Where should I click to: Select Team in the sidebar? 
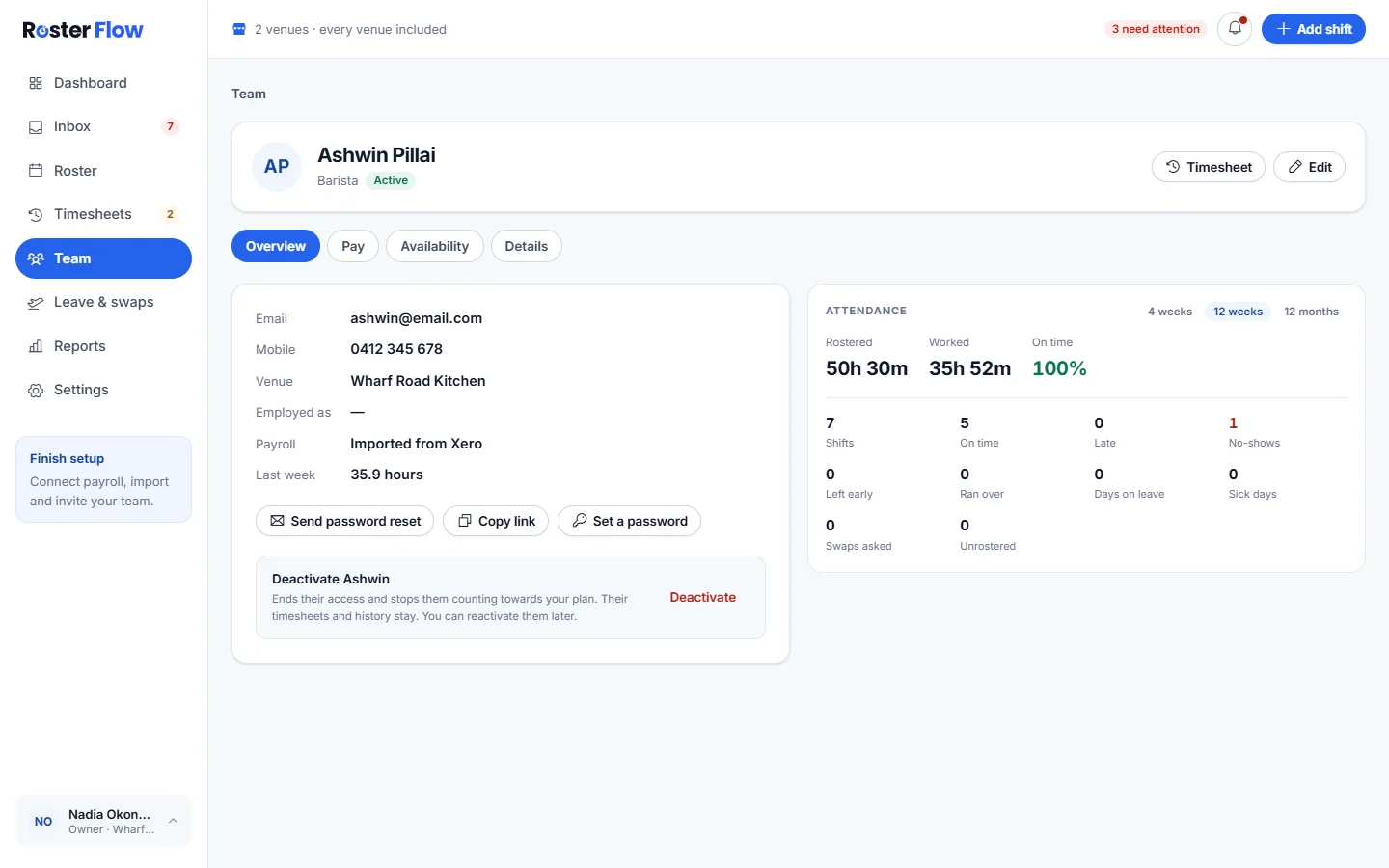point(103,258)
